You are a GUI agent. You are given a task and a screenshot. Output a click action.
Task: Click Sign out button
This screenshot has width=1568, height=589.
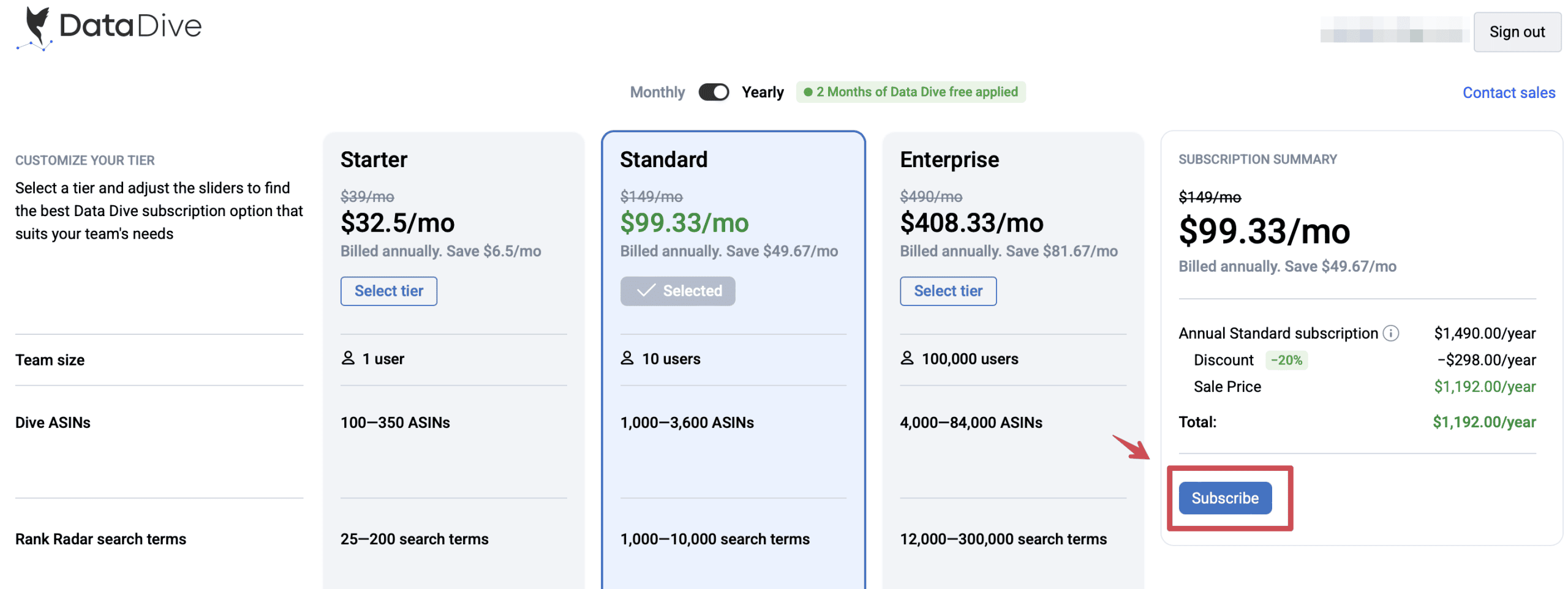[x=1516, y=32]
